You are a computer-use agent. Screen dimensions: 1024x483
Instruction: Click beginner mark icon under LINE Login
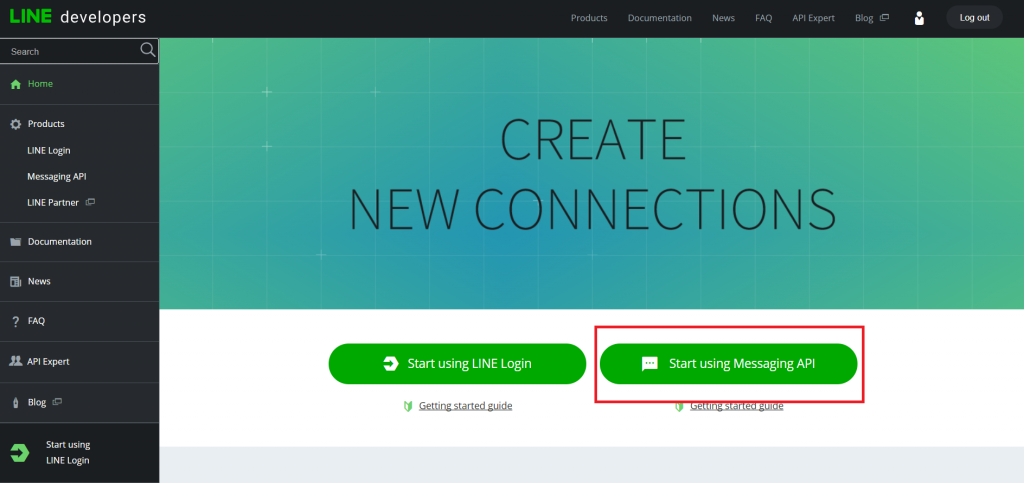click(408, 406)
